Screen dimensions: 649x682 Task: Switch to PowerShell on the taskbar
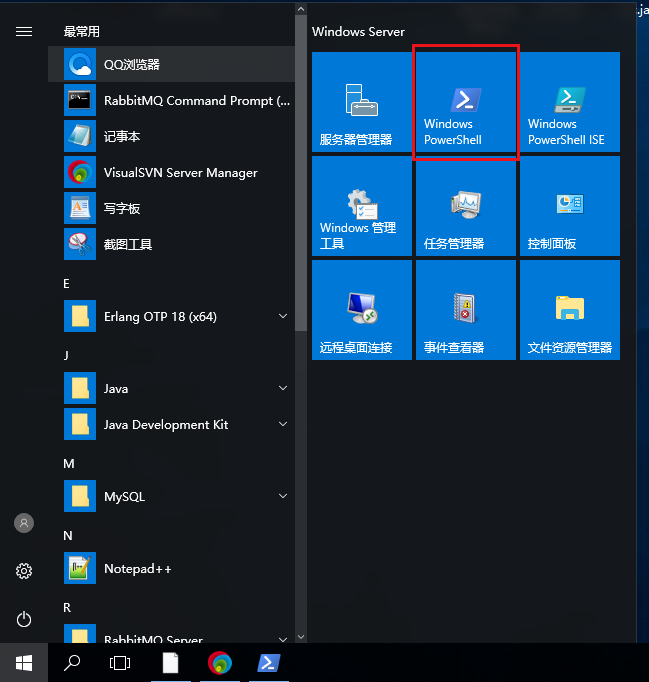point(269,663)
